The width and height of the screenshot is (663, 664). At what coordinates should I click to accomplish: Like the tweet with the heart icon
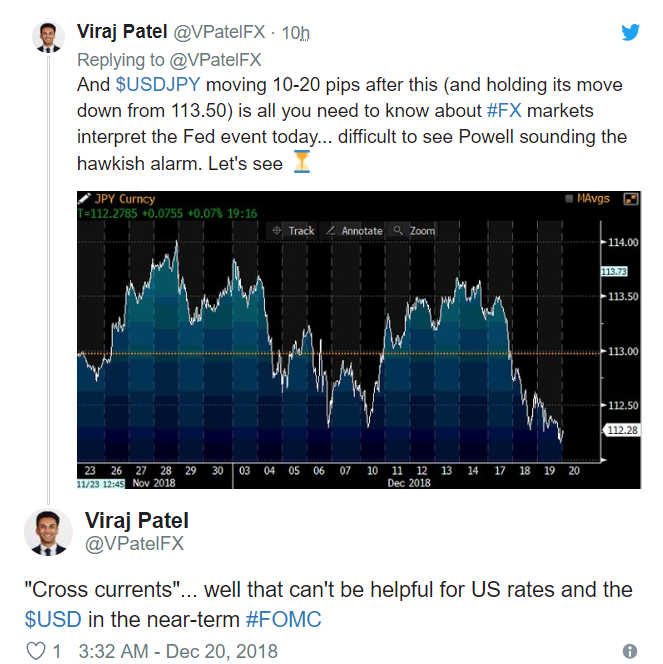coord(36,650)
